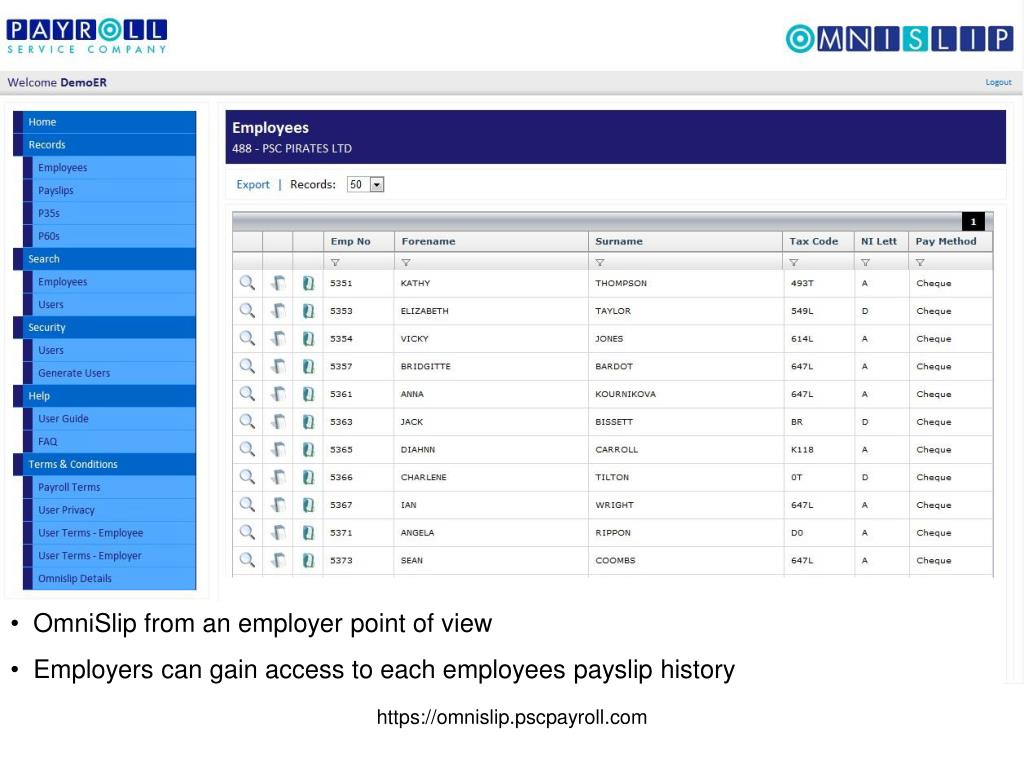Click the teal book icon for Anna Kournikova
This screenshot has width=1024, height=768.
point(308,394)
